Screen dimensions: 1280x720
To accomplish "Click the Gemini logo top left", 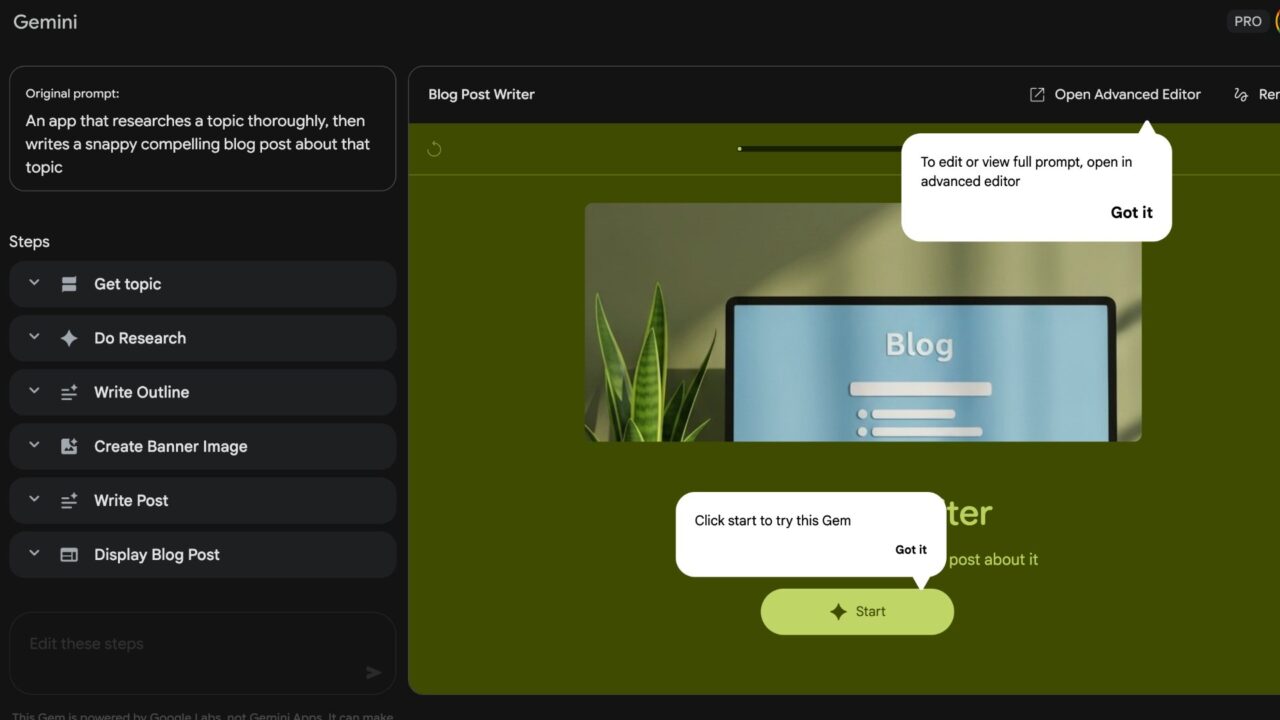I will (45, 21).
